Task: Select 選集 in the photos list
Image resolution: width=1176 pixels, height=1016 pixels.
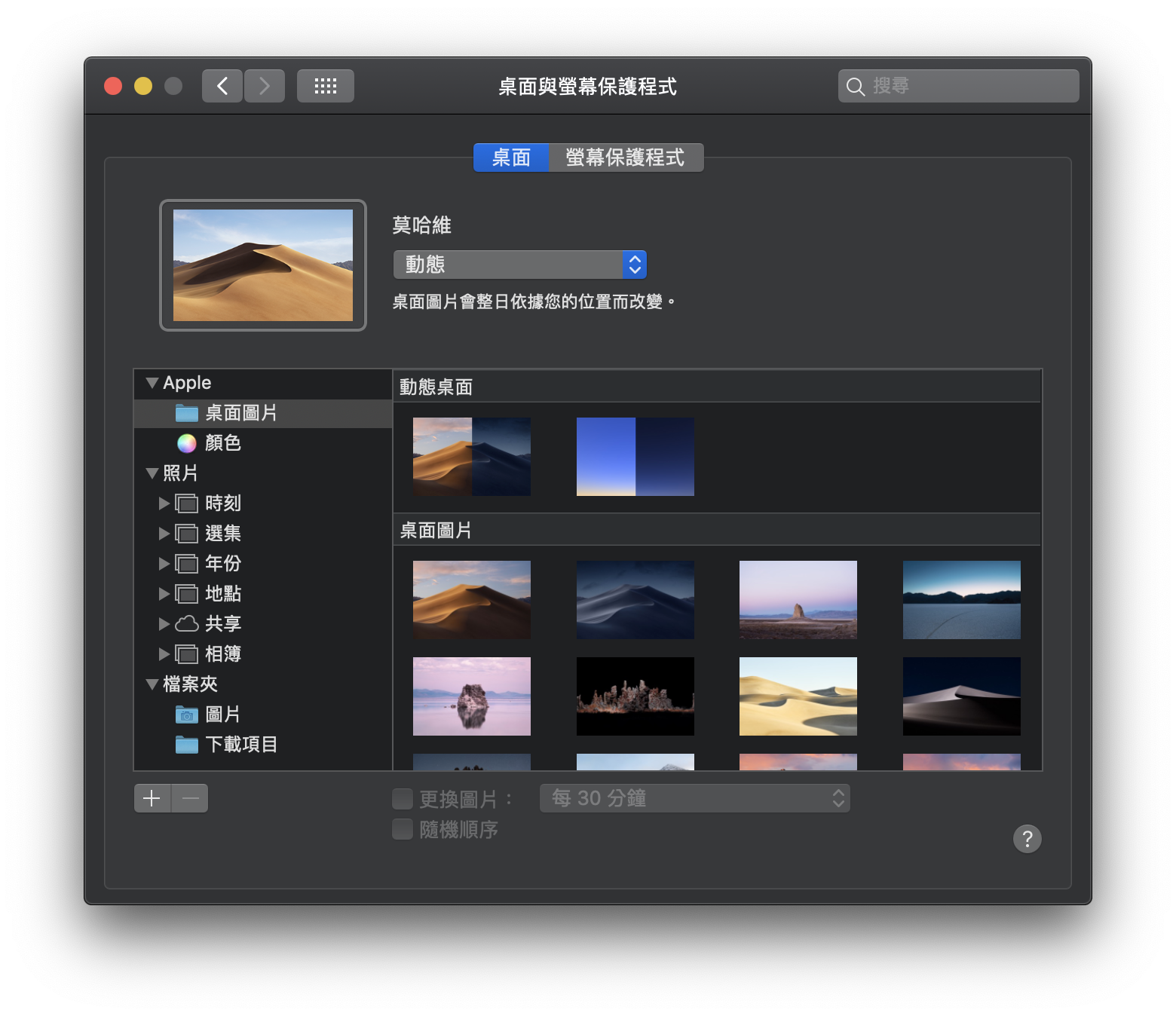Action: [x=263, y=534]
